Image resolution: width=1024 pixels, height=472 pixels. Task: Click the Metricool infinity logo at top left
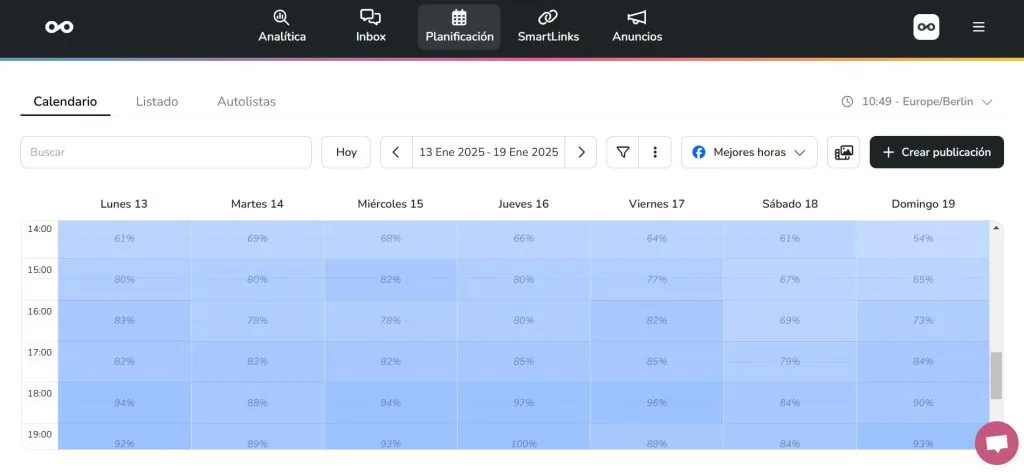point(59,27)
